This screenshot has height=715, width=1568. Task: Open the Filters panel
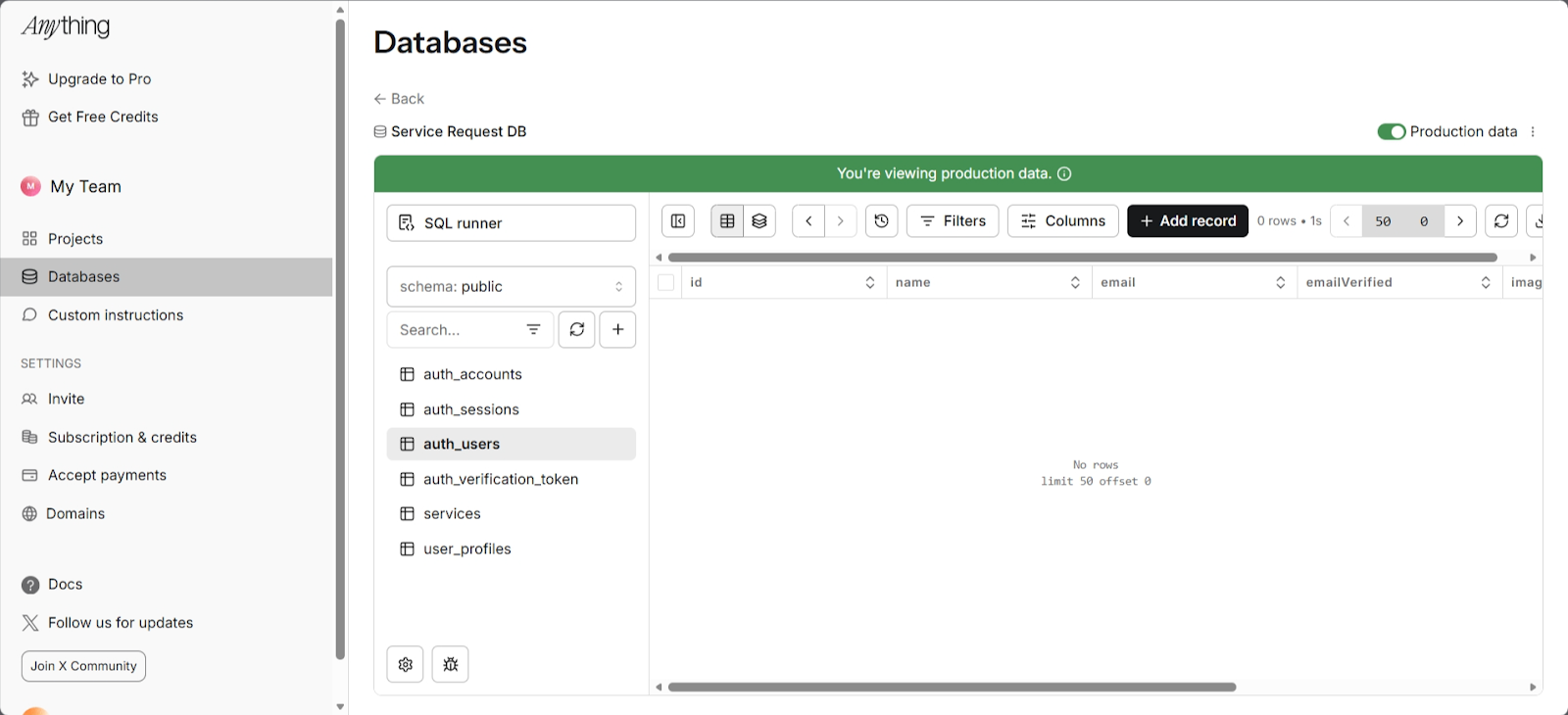(x=953, y=221)
